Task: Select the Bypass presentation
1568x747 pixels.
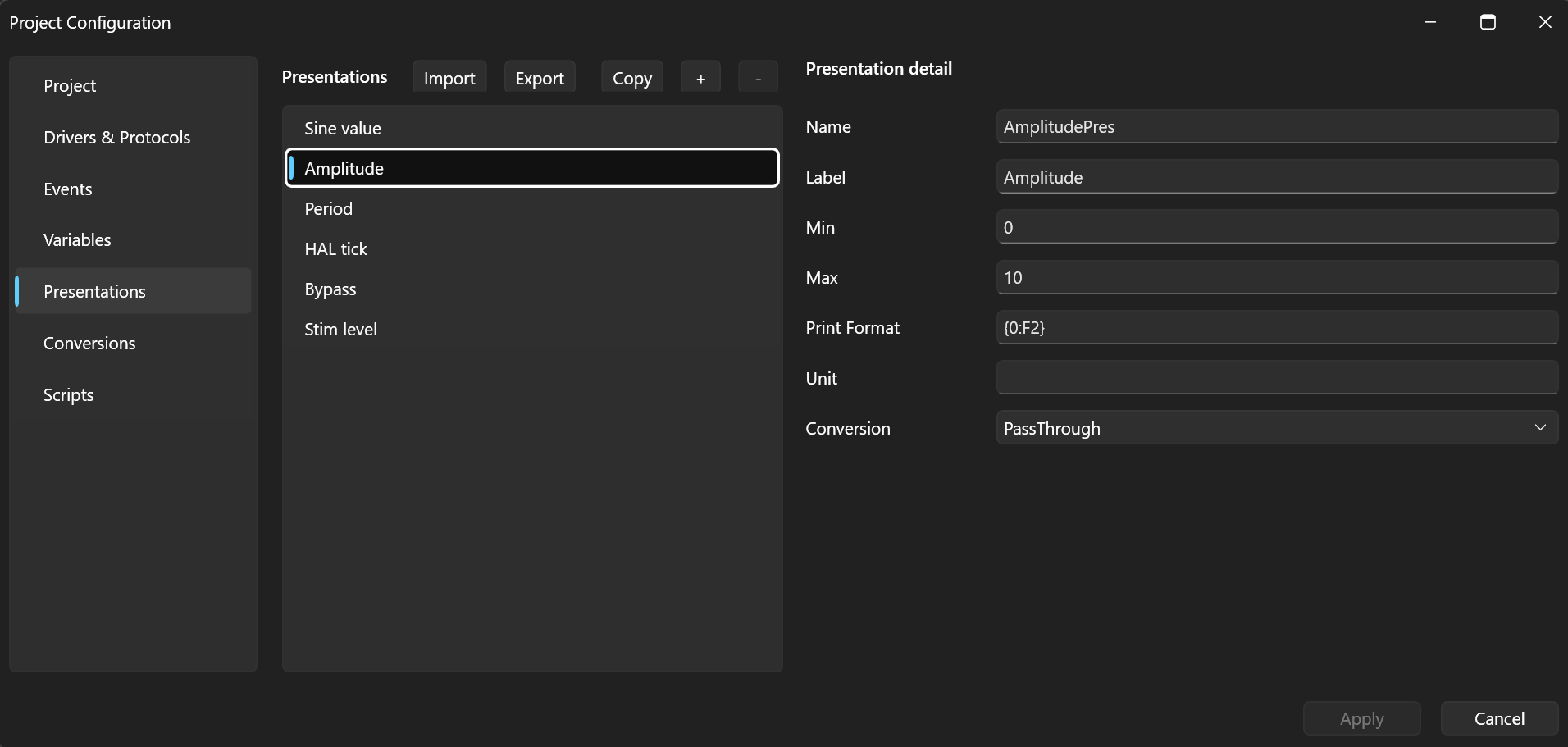Action: tap(532, 289)
